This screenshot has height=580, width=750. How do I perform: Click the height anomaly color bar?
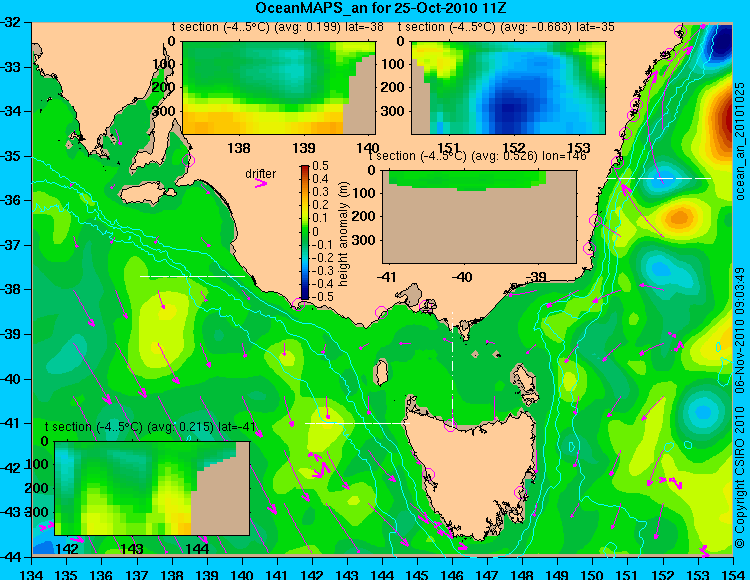click(305, 232)
